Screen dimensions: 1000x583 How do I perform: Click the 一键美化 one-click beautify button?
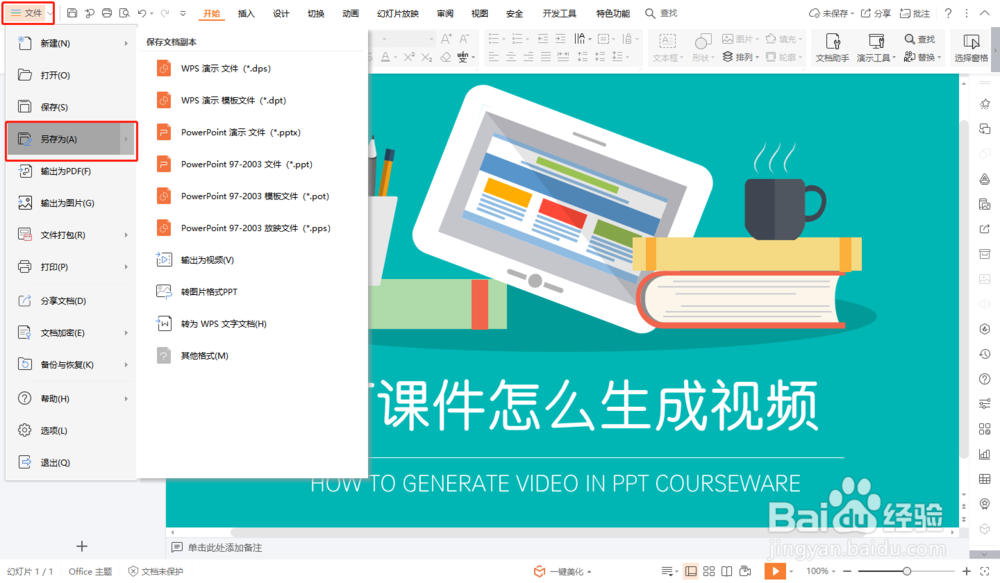tap(562, 571)
